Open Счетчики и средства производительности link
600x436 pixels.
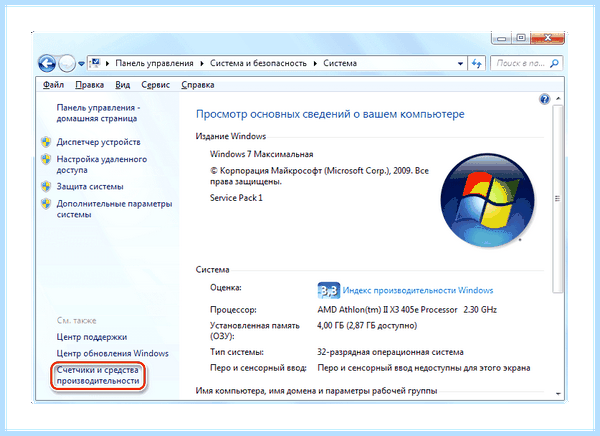[98, 376]
